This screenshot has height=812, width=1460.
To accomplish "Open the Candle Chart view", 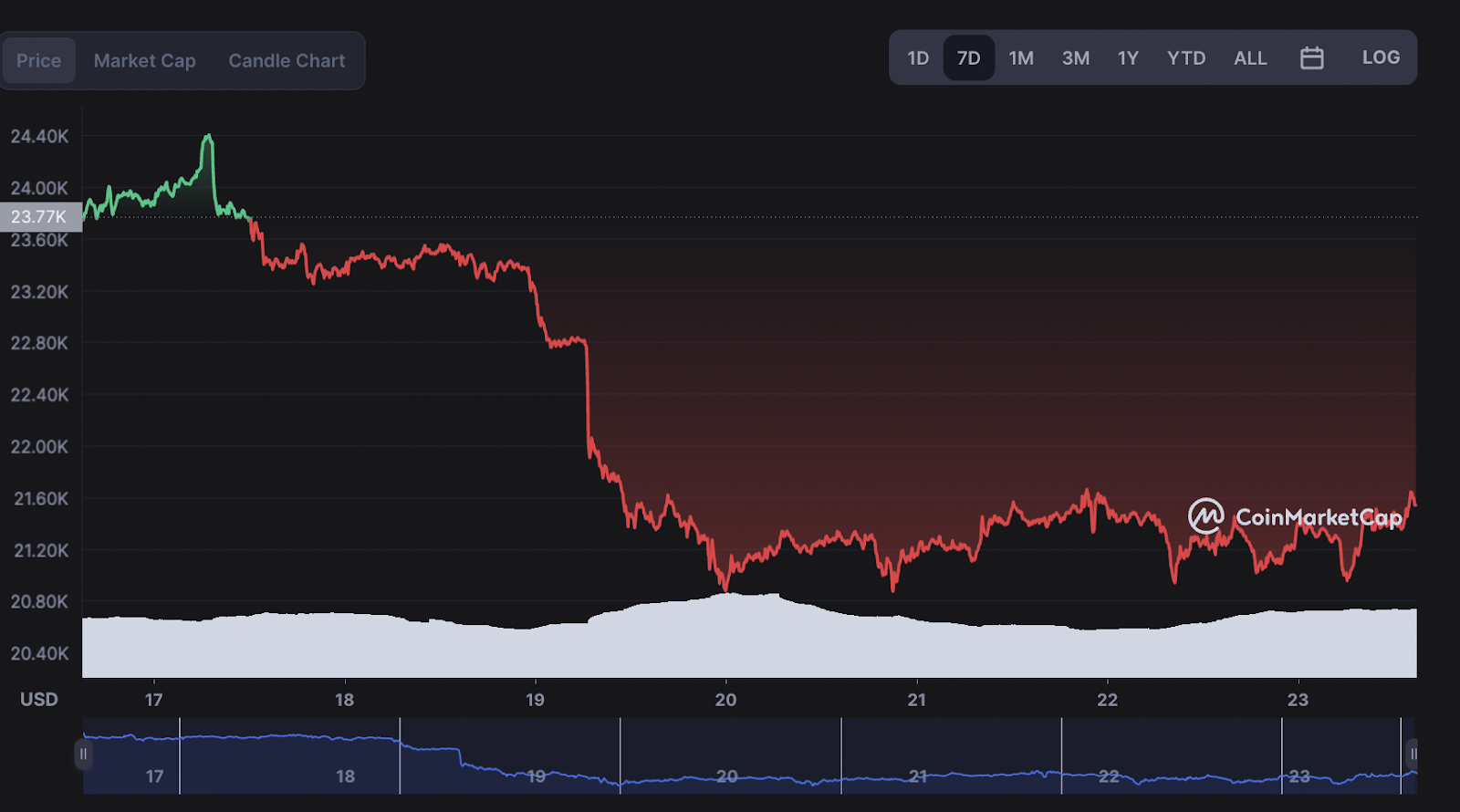I will point(287,61).
